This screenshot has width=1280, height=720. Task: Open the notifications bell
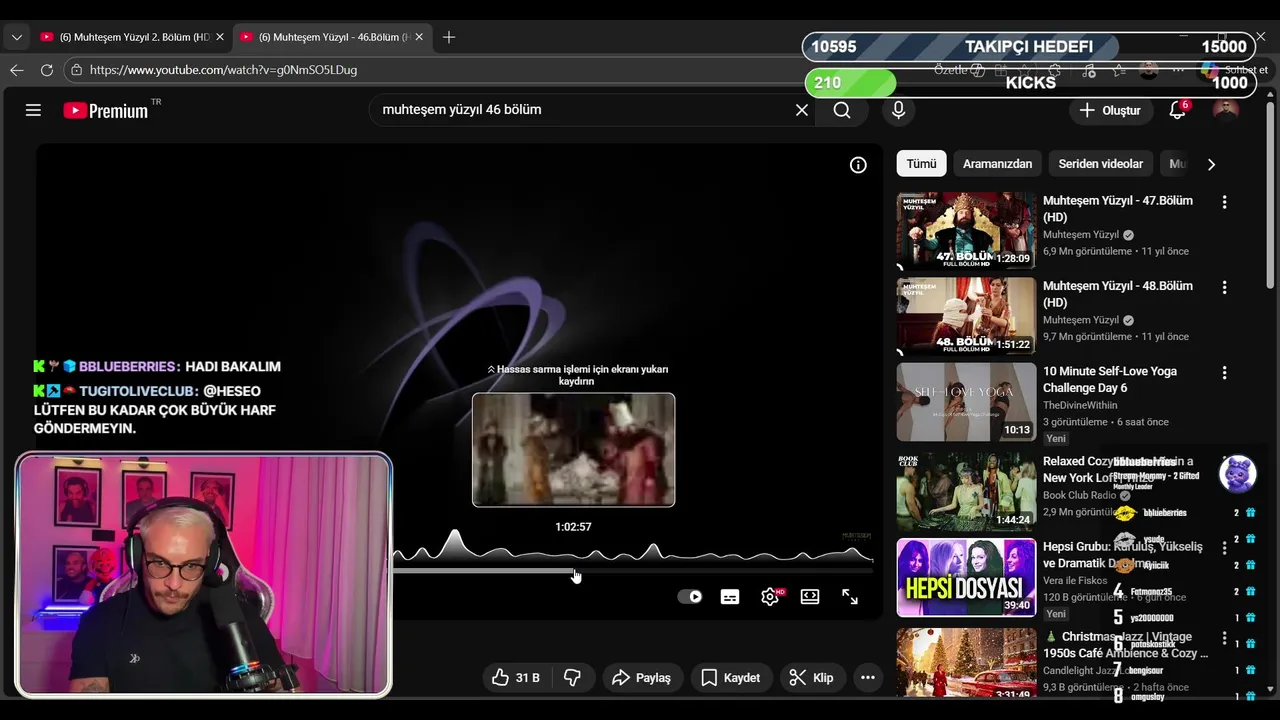[1178, 110]
